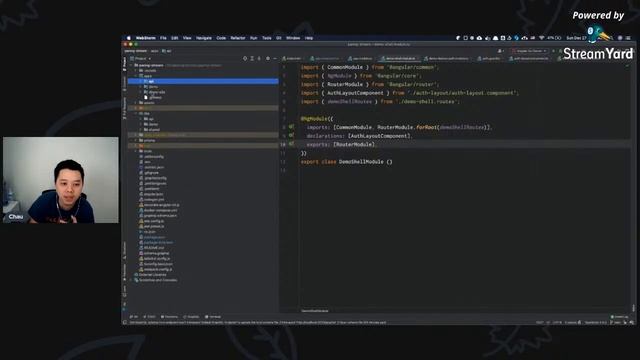
Task: Click AuthLayoutComponent in the import statement
Action: tap(355, 93)
